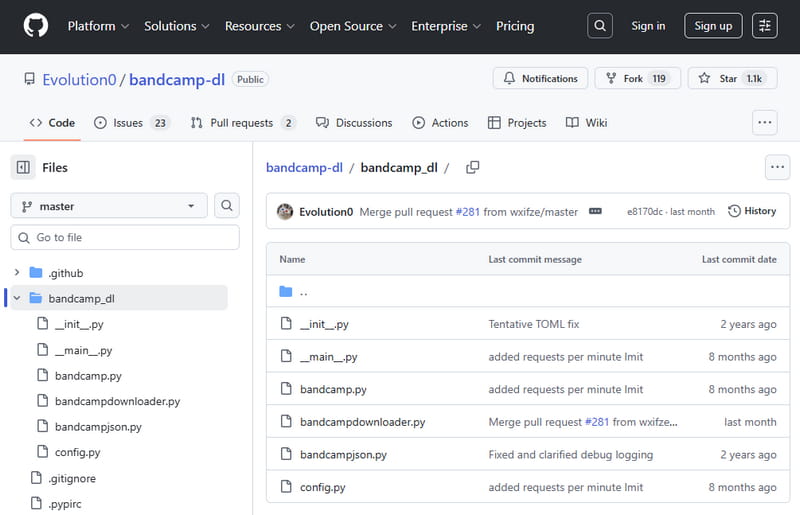Click repository icon before Evolution0
Screen dimensions: 800x515
tap(30, 79)
